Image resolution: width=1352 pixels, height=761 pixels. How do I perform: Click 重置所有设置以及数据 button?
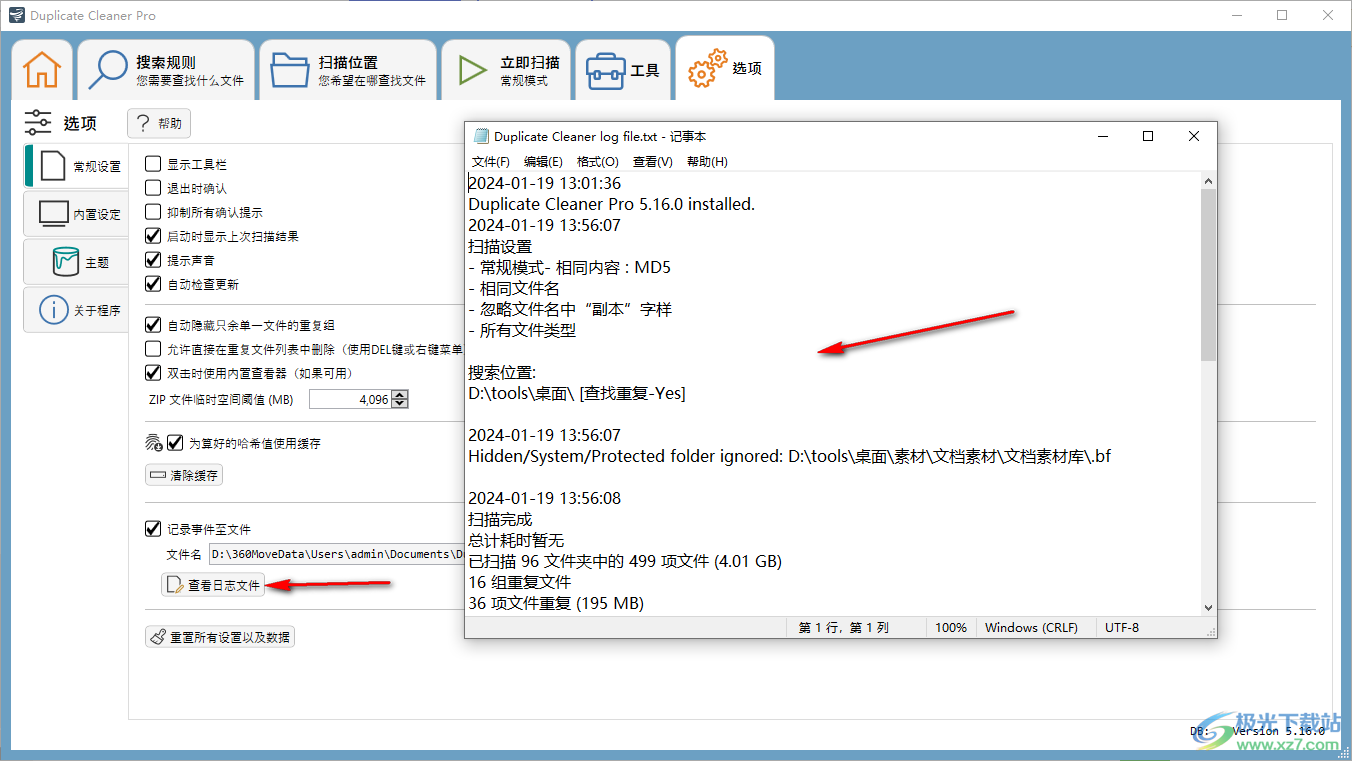pyautogui.click(x=220, y=636)
